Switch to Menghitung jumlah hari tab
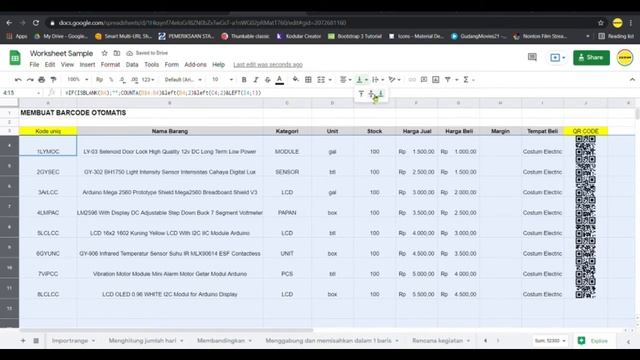 146,340
